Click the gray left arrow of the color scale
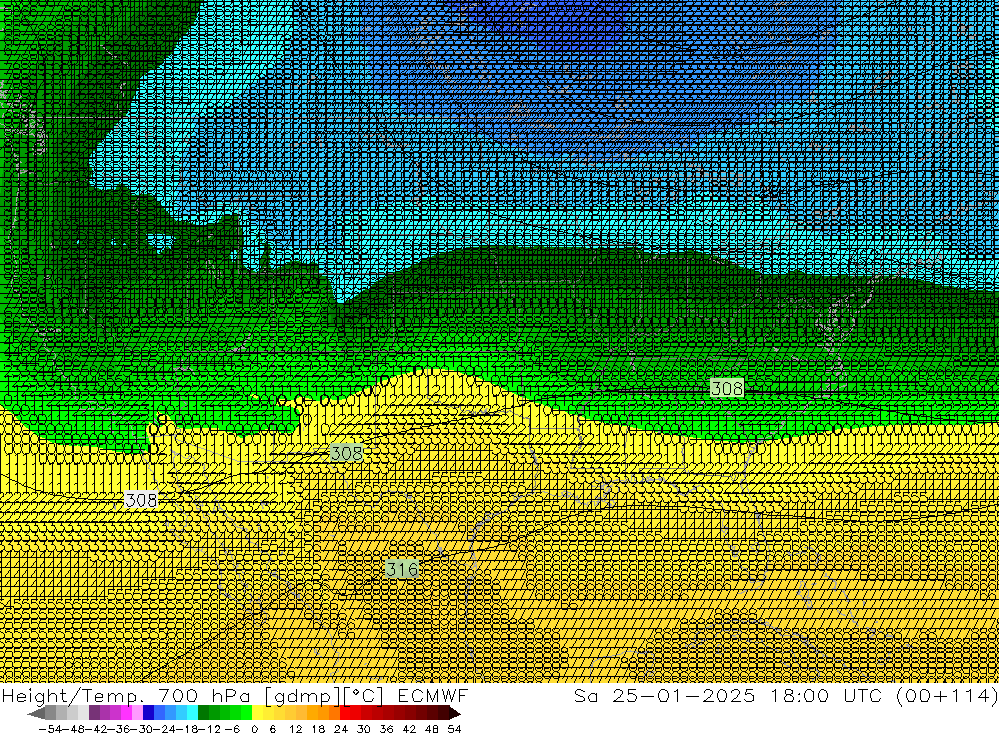1000x733 pixels. (36, 713)
